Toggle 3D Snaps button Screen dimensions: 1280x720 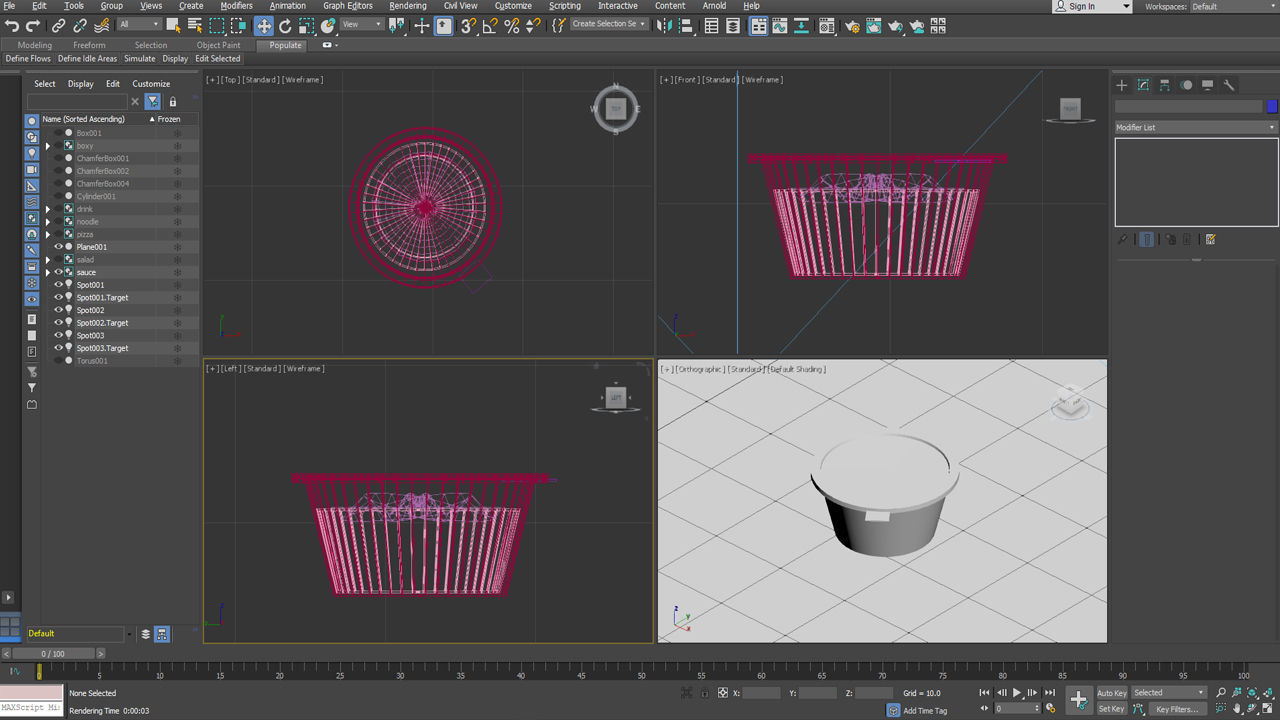click(x=467, y=25)
